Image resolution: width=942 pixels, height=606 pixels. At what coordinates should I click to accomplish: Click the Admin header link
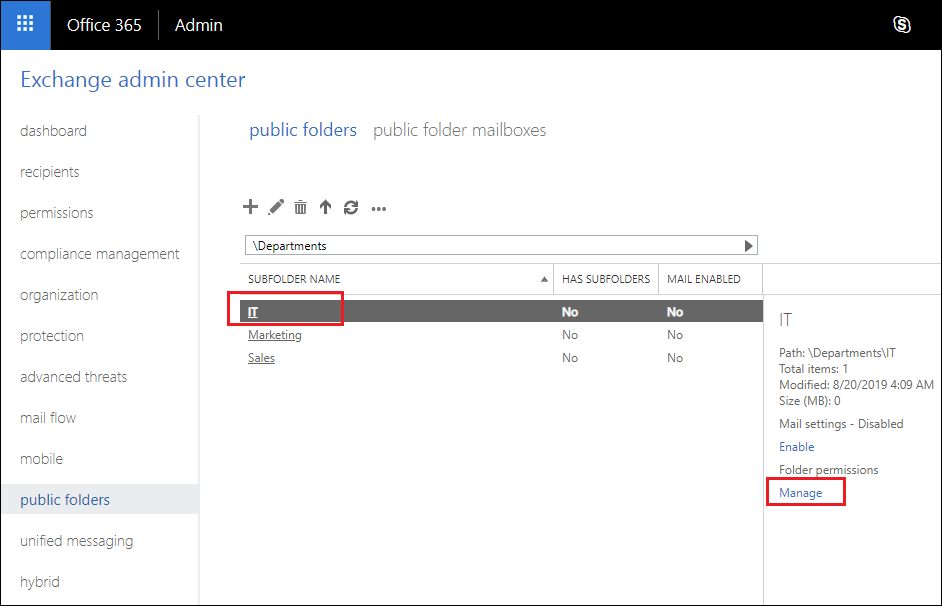[198, 25]
